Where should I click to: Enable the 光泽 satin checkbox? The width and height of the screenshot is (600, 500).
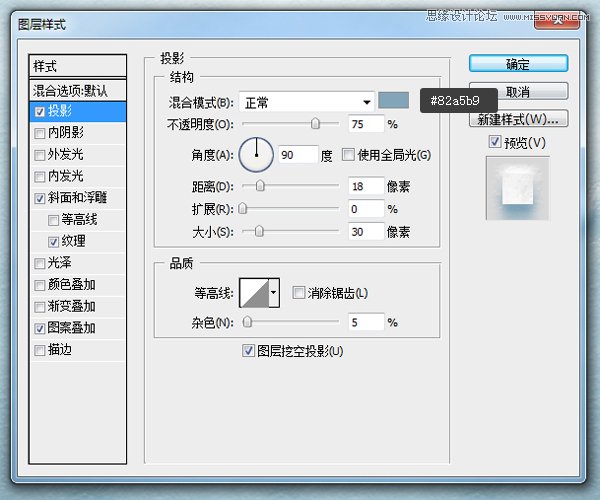(x=40, y=263)
